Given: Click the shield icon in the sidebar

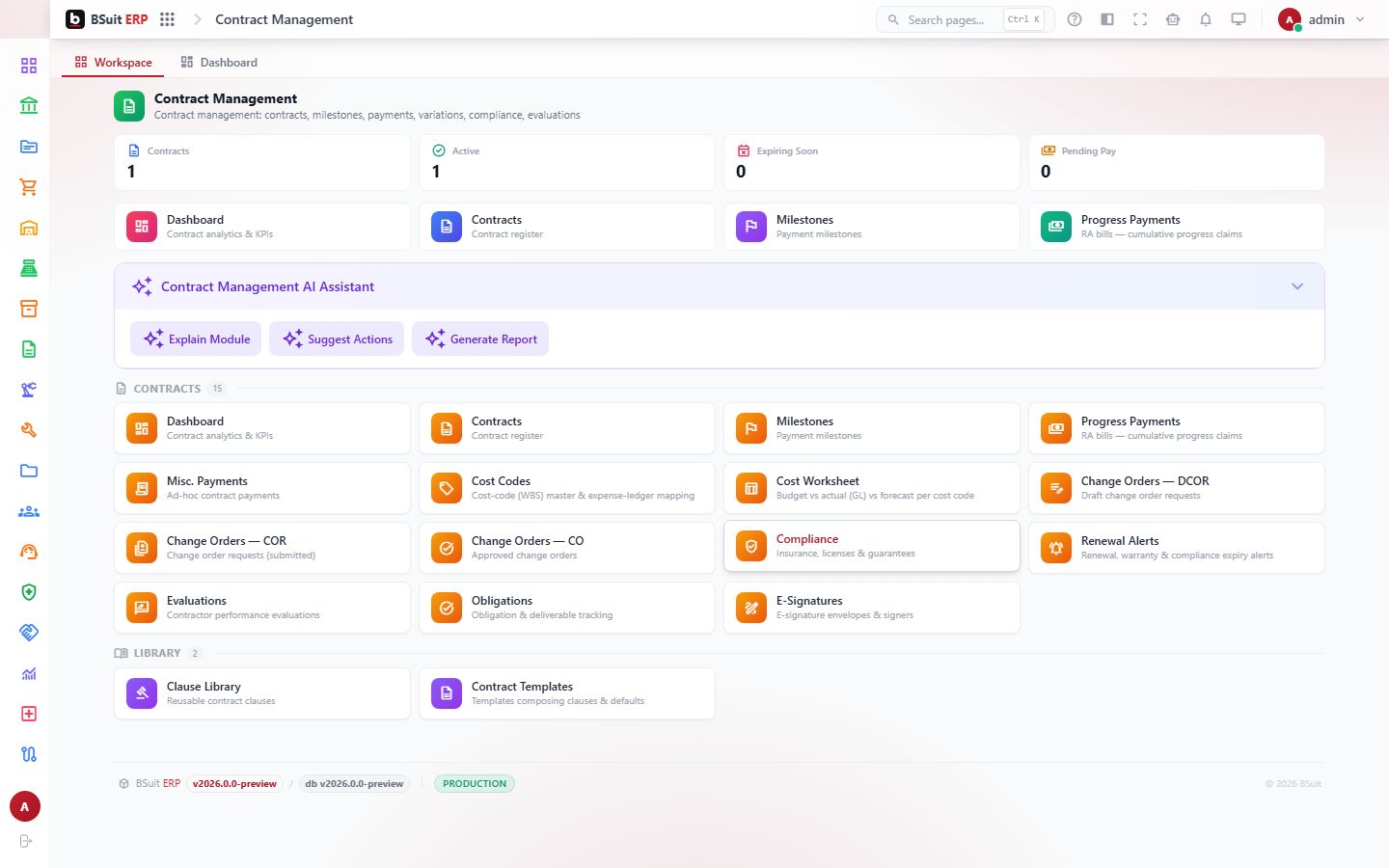Looking at the screenshot, I should pos(29,592).
